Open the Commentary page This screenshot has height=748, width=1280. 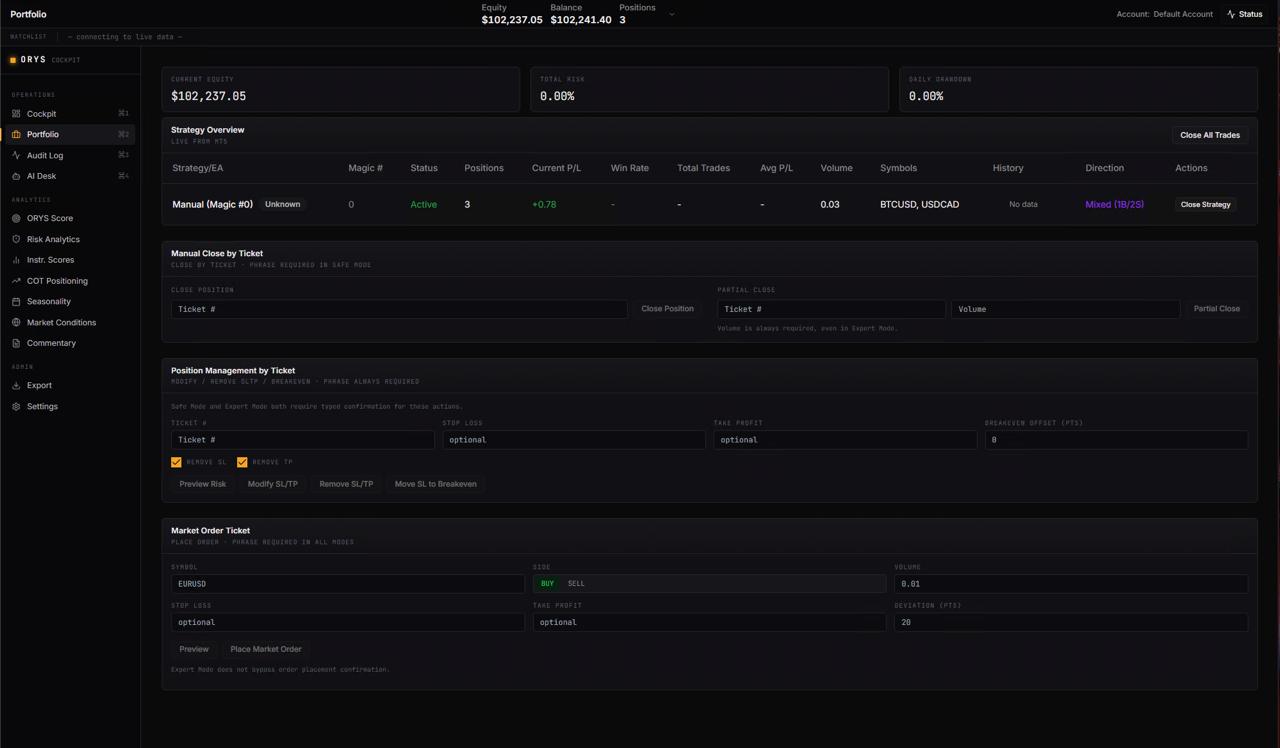point(69,343)
